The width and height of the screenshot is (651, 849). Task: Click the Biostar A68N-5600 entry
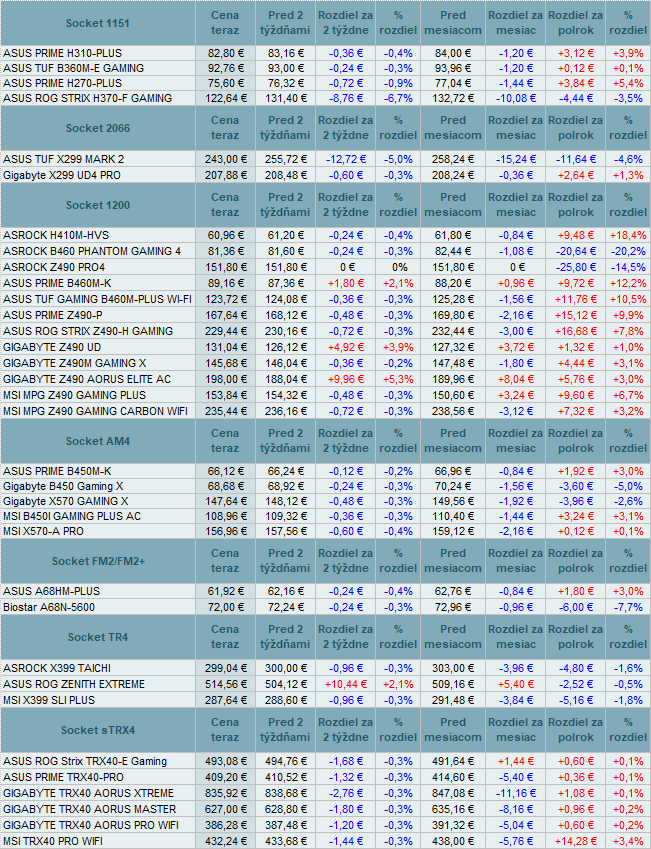tap(49, 608)
